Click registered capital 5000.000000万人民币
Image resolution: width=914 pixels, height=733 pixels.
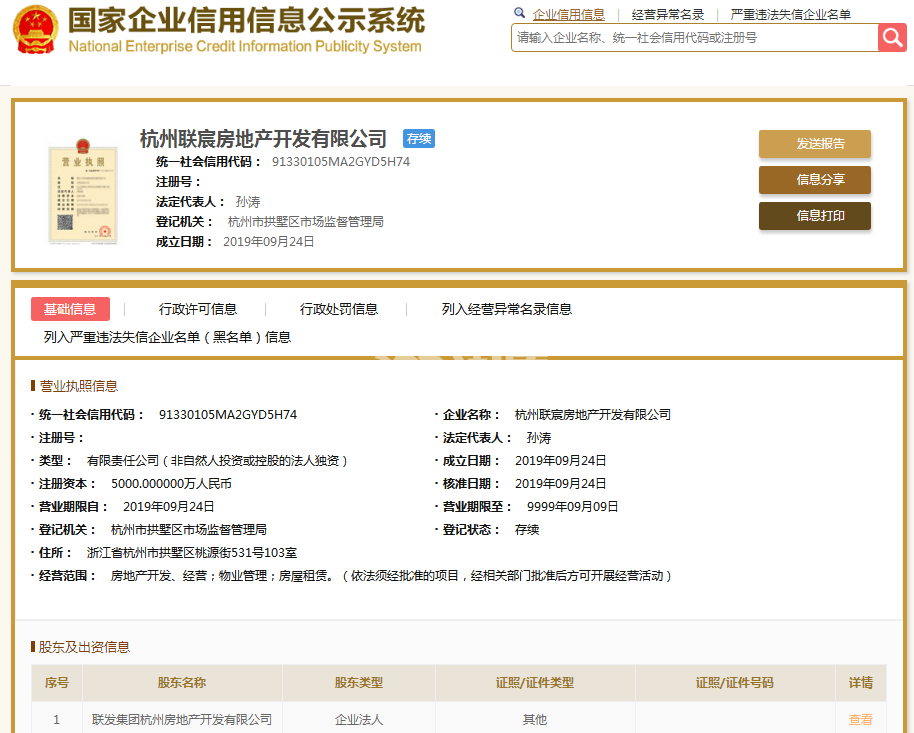click(x=171, y=483)
